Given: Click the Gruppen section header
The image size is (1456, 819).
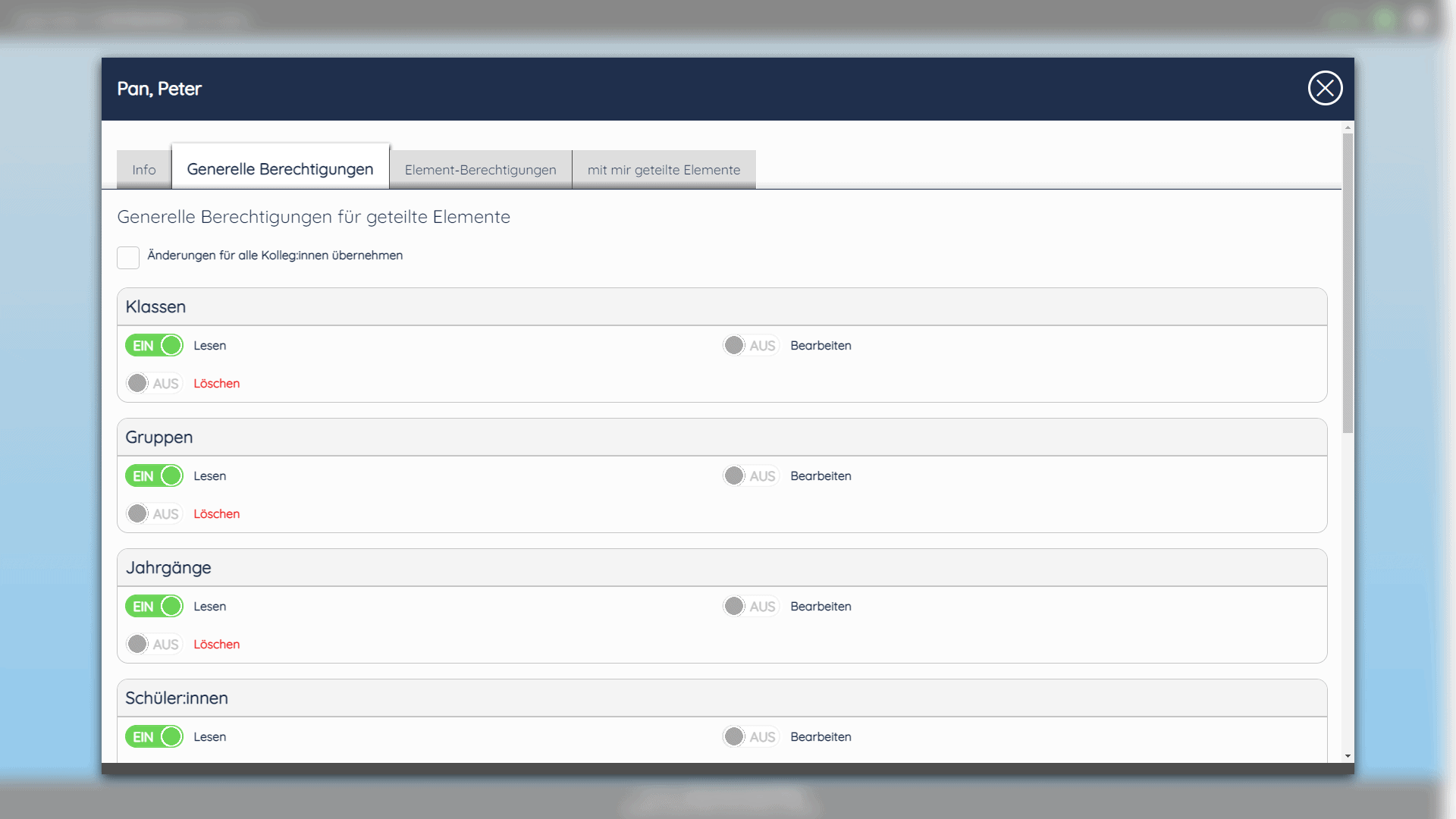Looking at the screenshot, I should (722, 437).
